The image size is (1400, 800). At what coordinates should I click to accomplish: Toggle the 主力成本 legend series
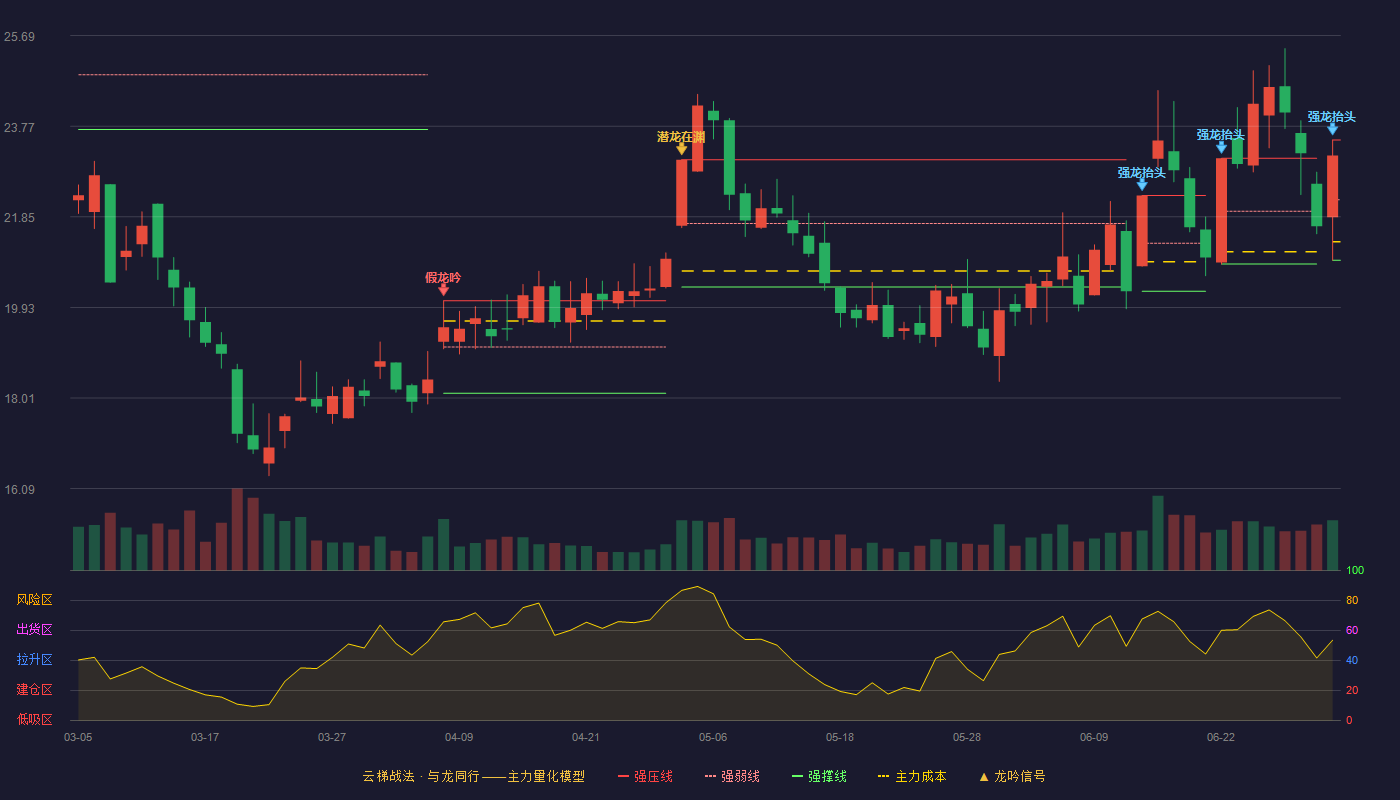point(912,776)
